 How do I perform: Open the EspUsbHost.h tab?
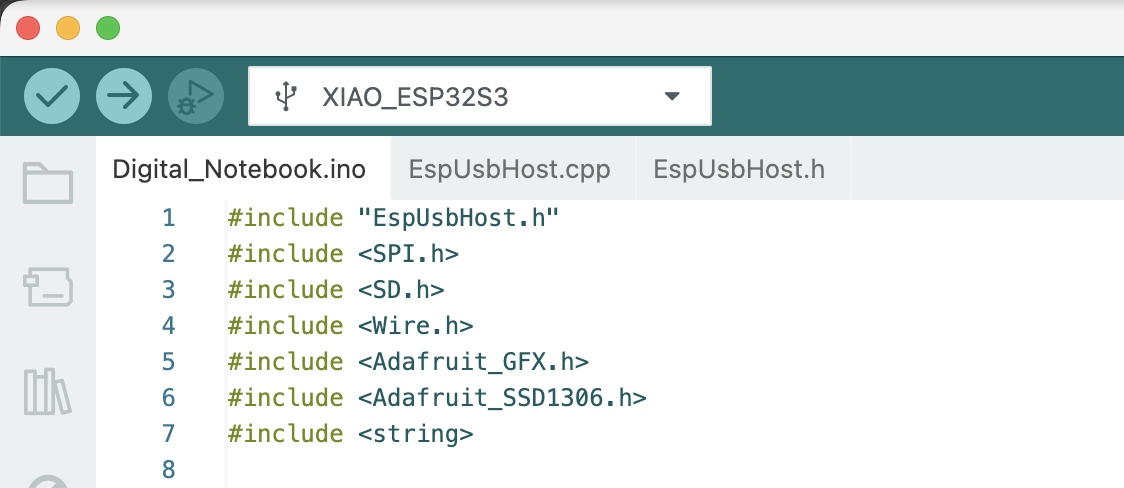pyautogui.click(x=739, y=169)
